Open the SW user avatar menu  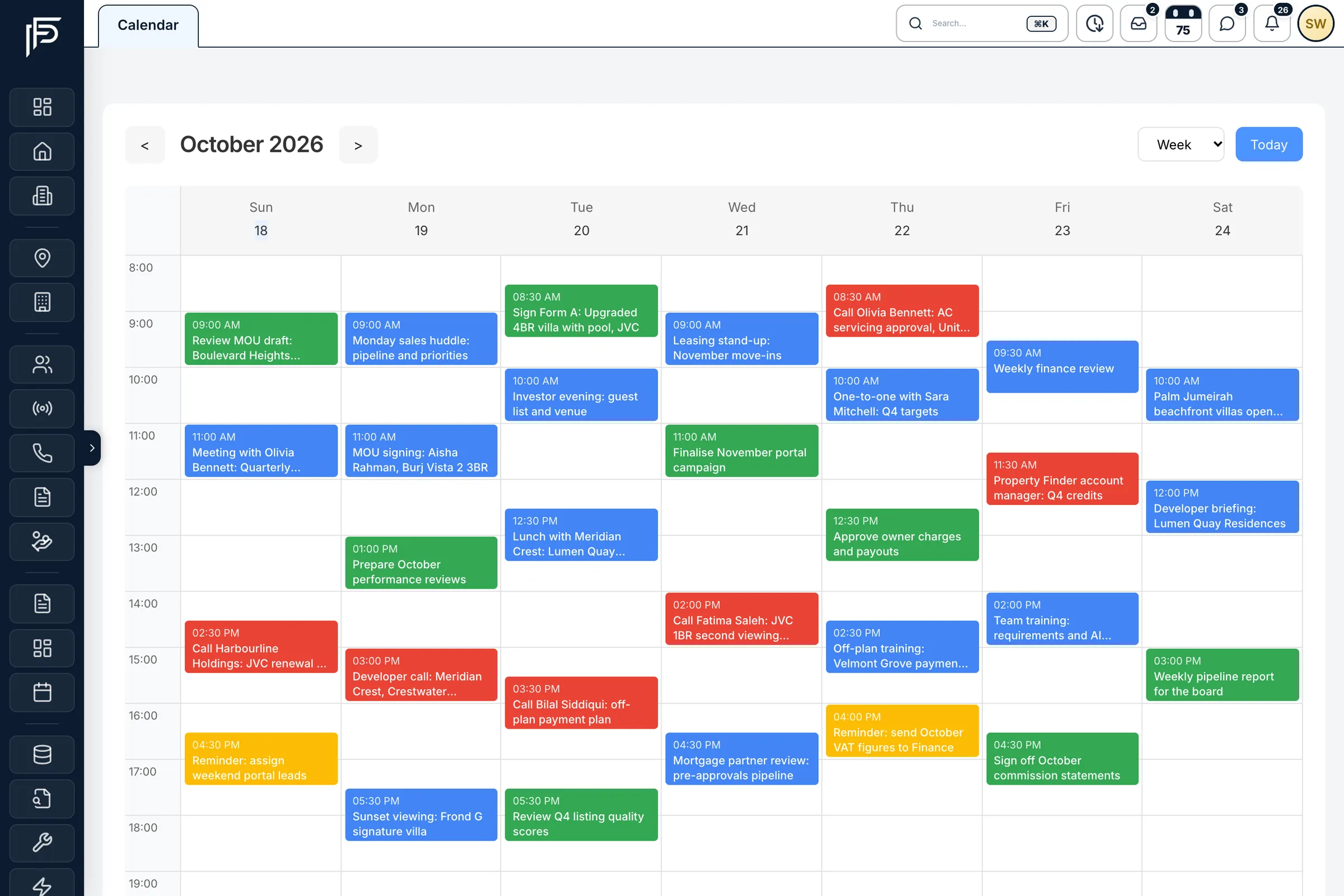pos(1315,24)
